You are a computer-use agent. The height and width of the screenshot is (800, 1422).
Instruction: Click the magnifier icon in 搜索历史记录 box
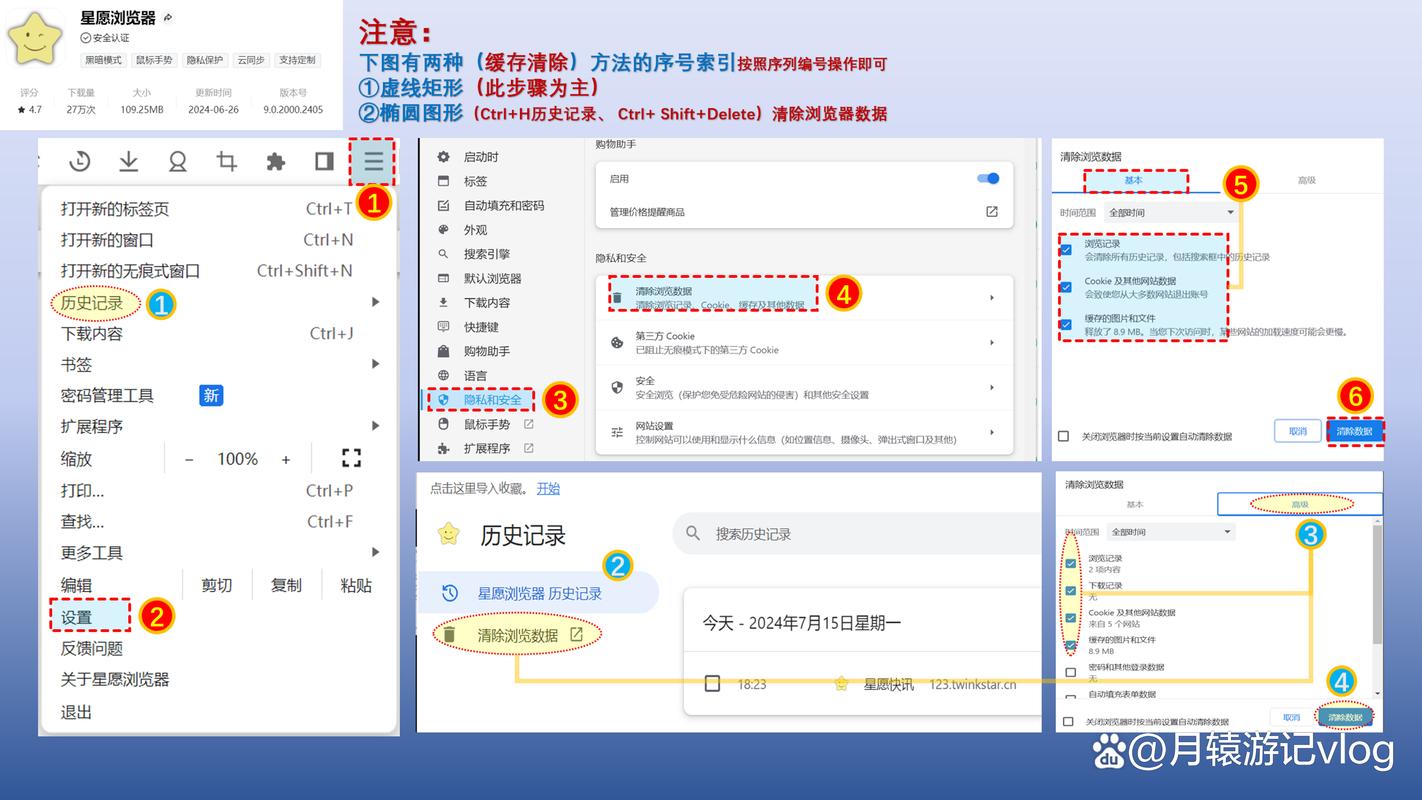[x=693, y=534]
